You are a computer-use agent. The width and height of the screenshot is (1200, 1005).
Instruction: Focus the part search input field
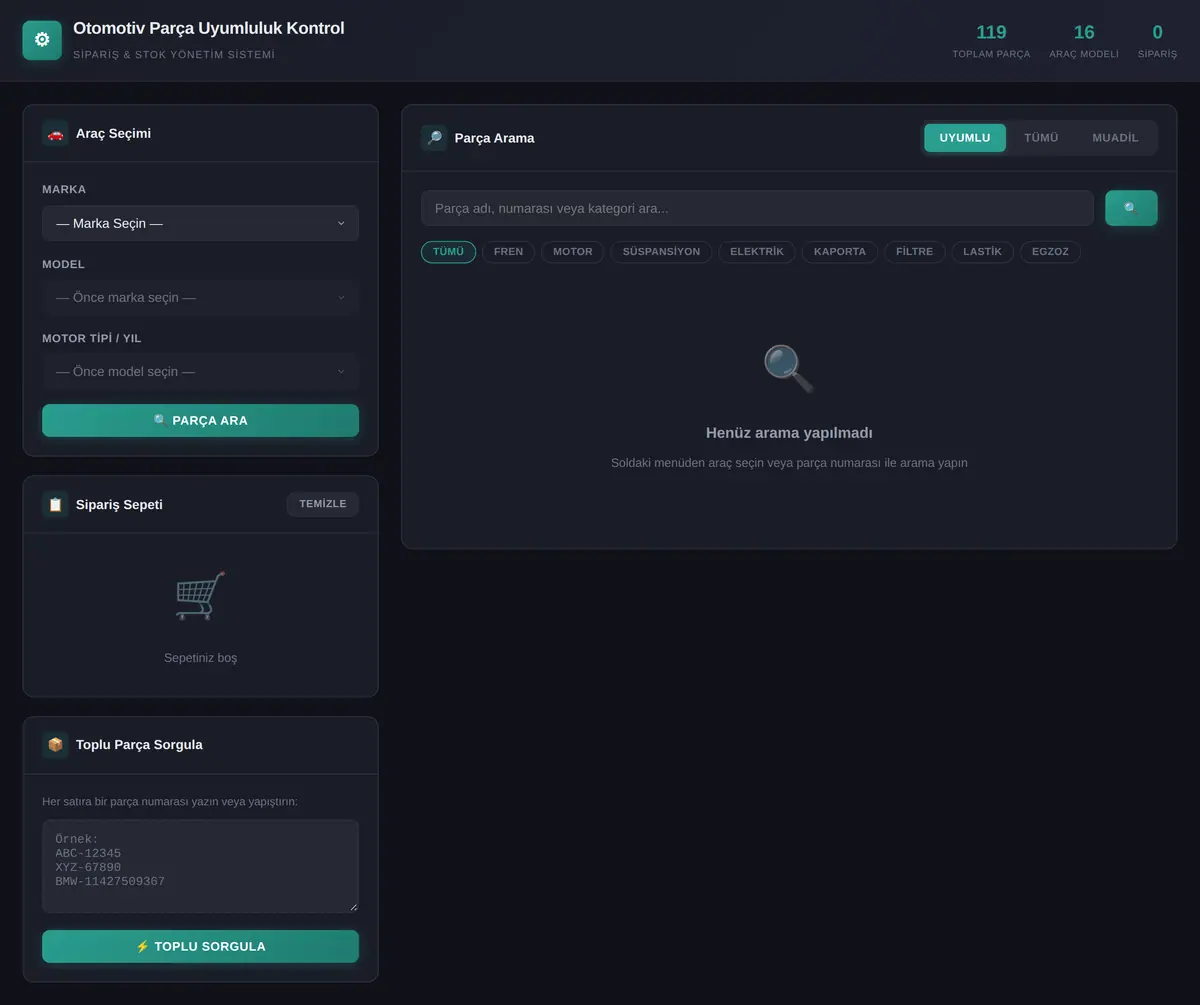[x=757, y=208]
